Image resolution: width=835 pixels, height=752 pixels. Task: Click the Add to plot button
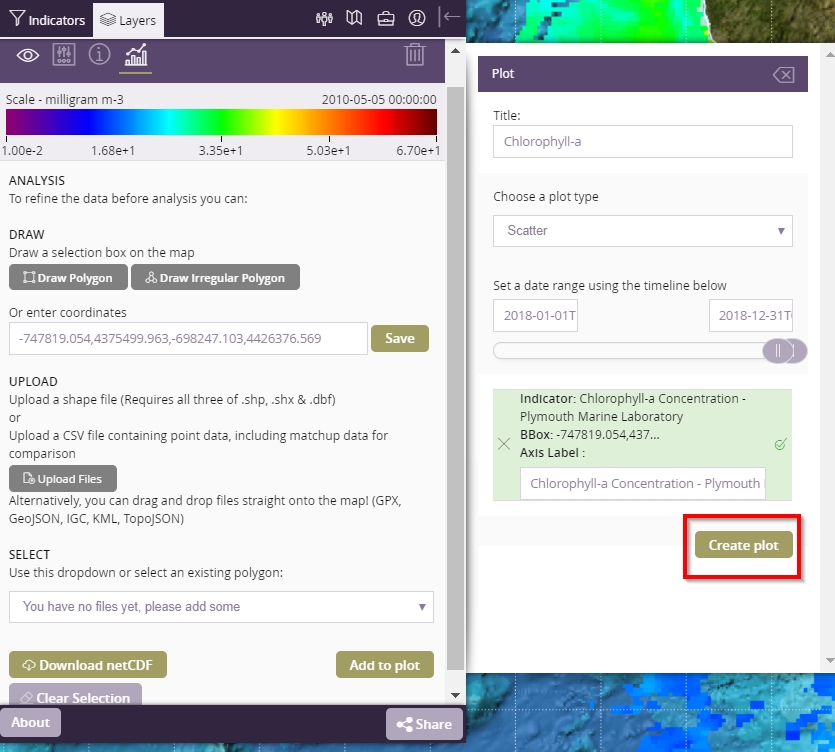pos(385,665)
